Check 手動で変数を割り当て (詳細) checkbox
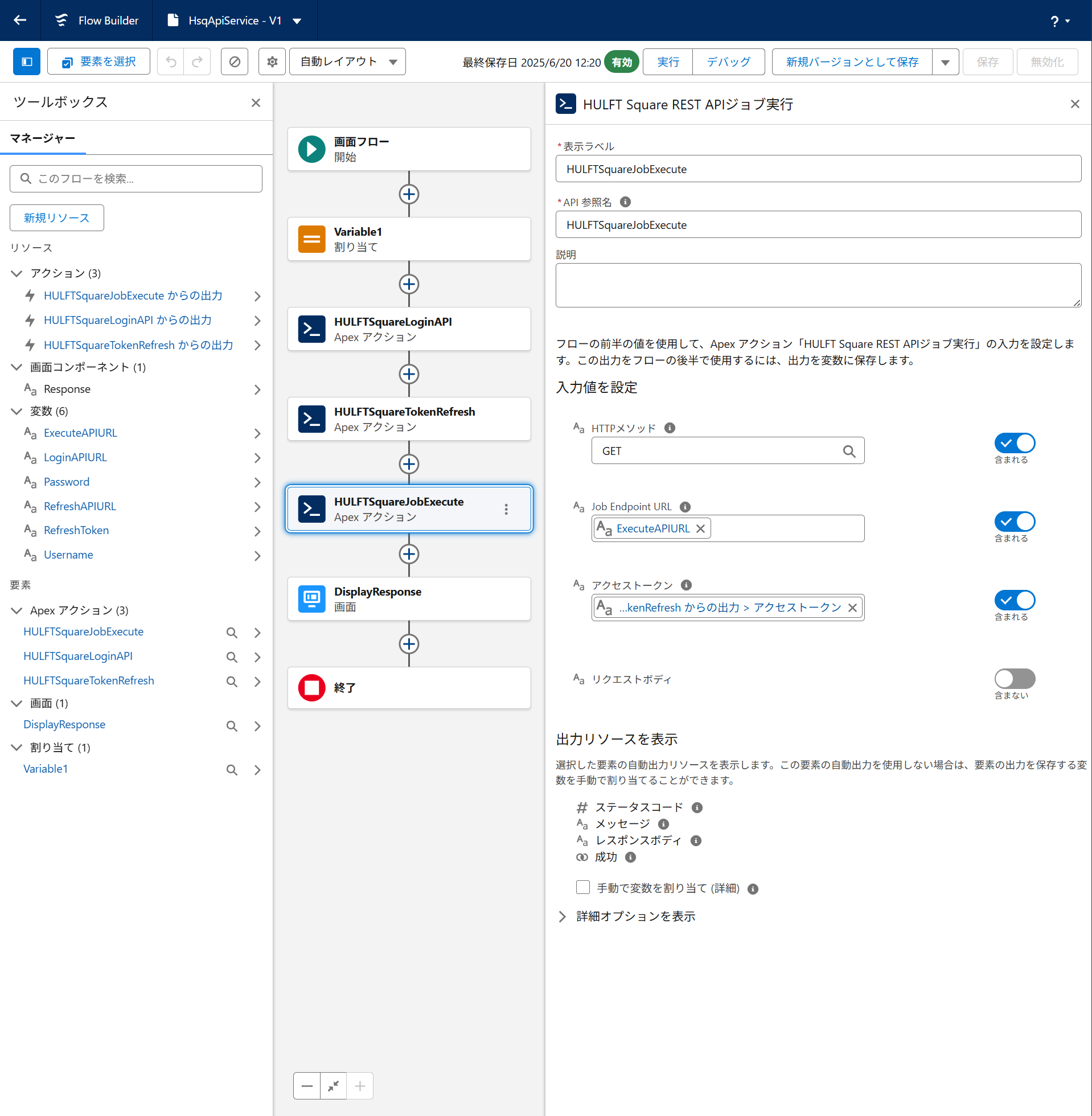This screenshot has height=1116, width=1092. tap(582, 888)
